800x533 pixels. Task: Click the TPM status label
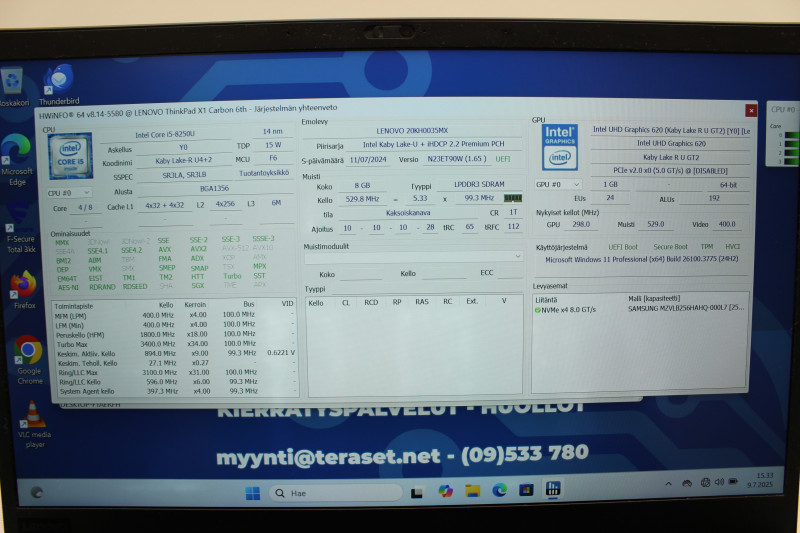(x=707, y=247)
